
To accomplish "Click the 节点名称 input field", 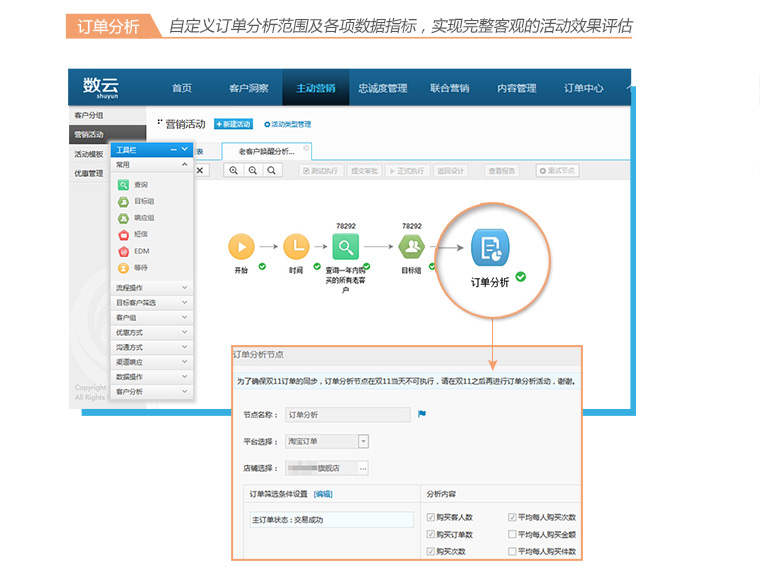I will point(348,415).
